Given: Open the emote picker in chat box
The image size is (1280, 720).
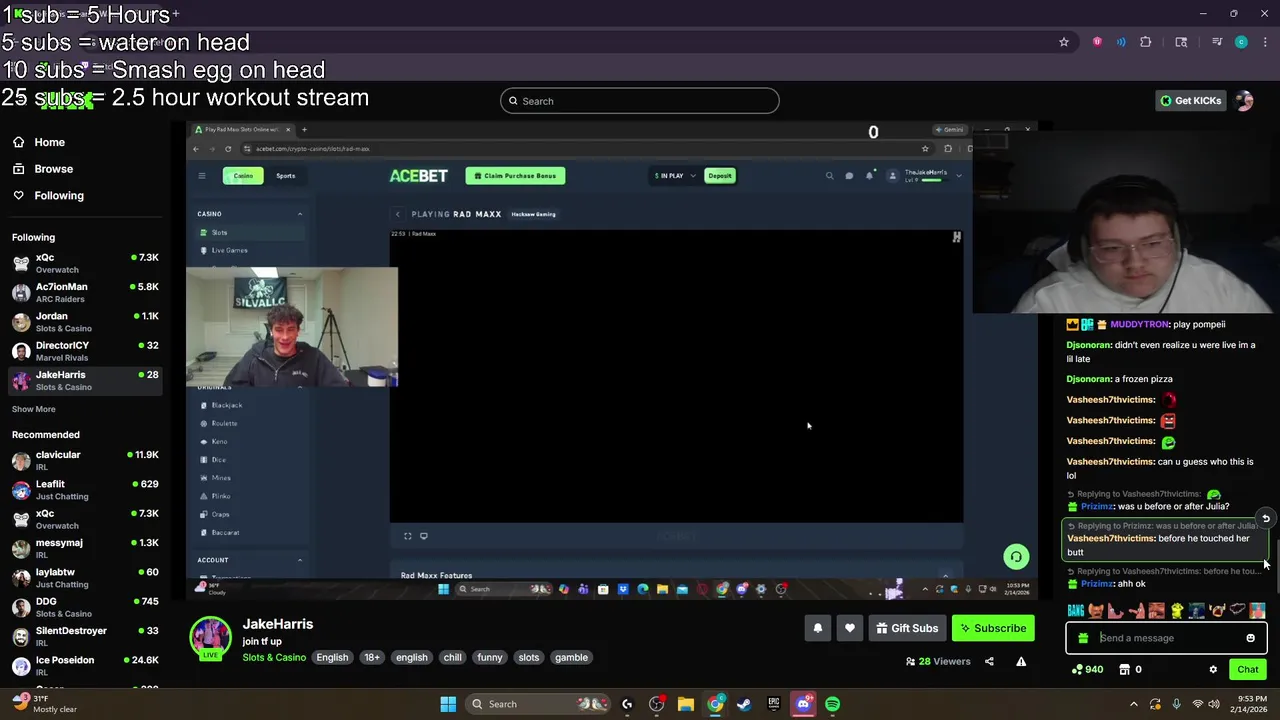Looking at the screenshot, I should coord(1250,638).
